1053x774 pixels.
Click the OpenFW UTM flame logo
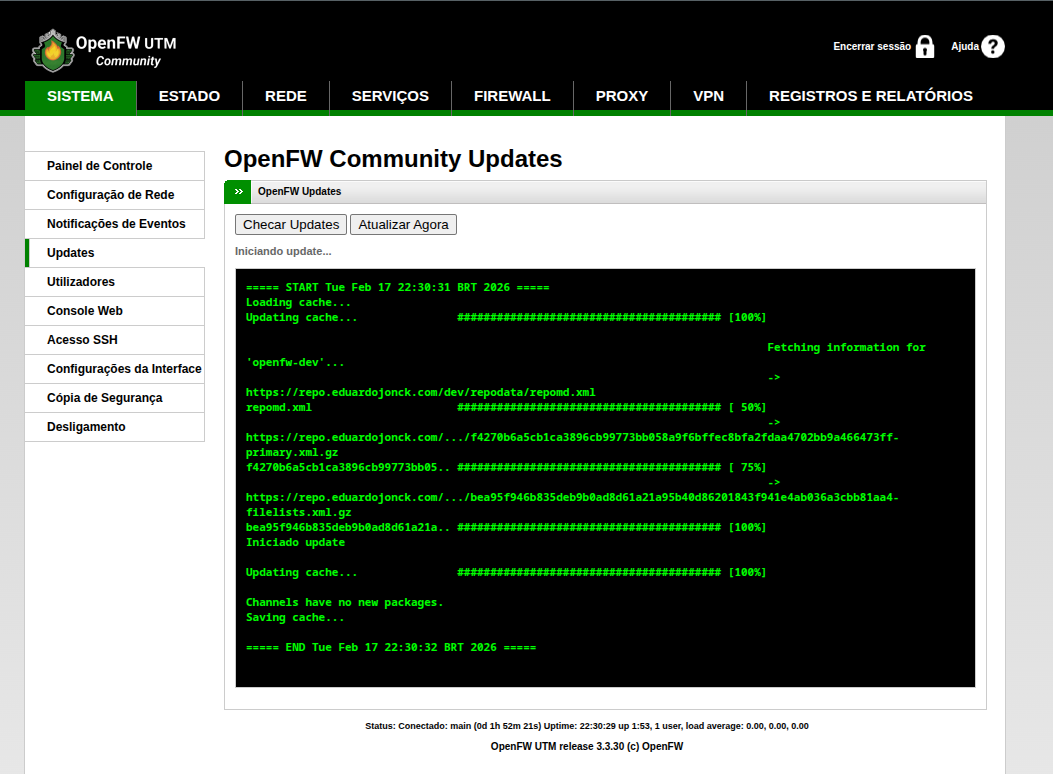[x=52, y=50]
